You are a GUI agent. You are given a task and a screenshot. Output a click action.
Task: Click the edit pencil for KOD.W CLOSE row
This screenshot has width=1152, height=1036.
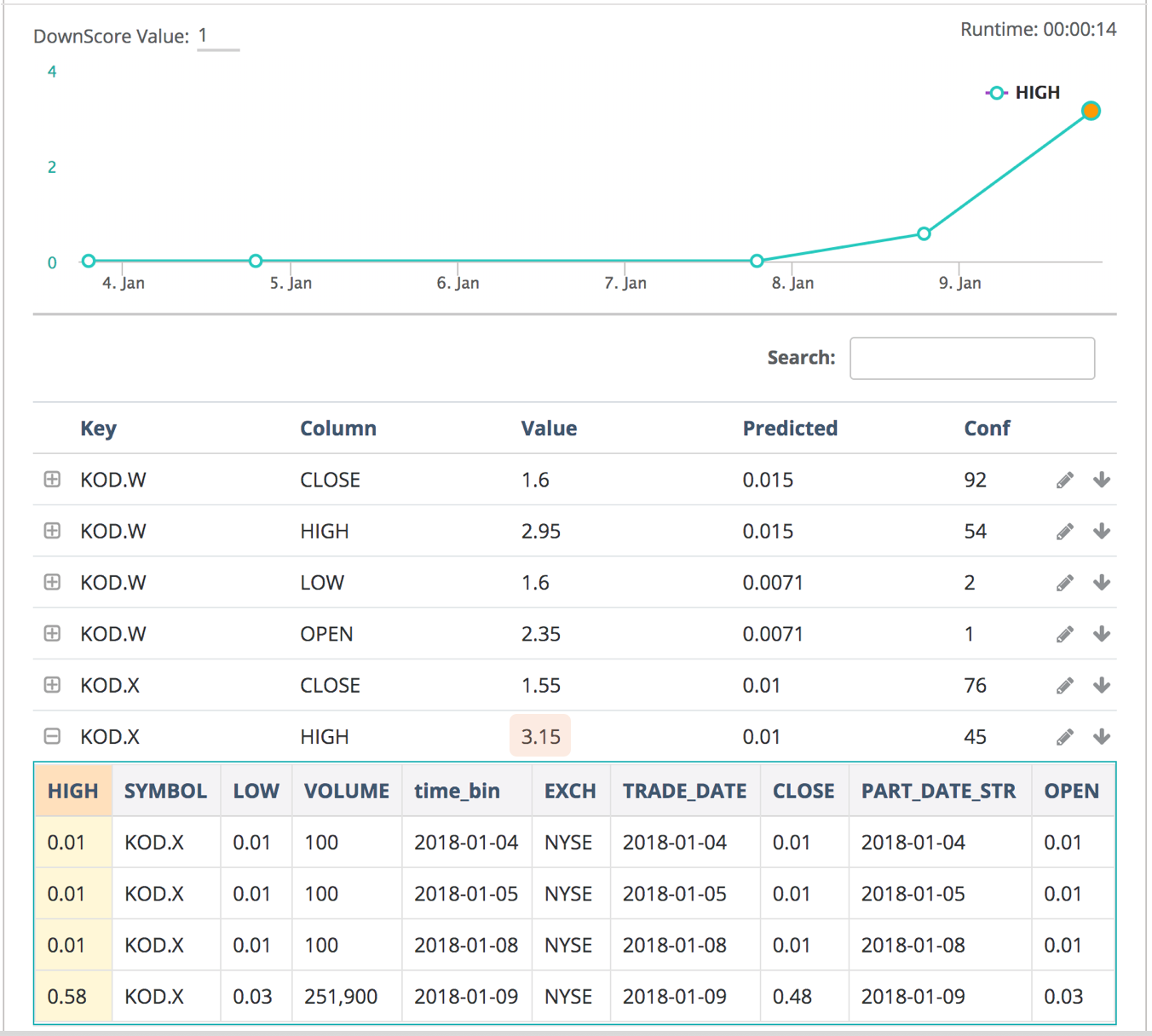coord(1064,480)
